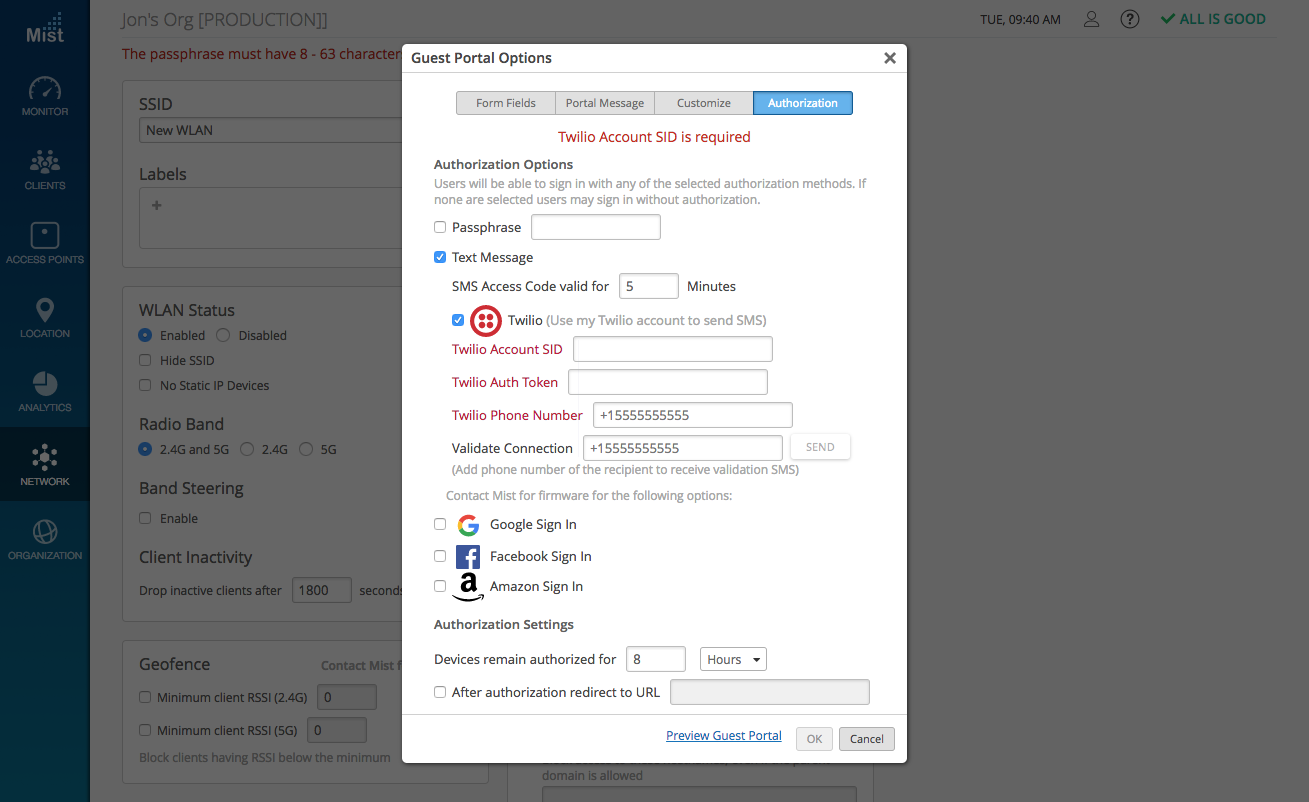This screenshot has width=1309, height=802.
Task: Open Access Points sidebar icon
Action: coord(45,244)
